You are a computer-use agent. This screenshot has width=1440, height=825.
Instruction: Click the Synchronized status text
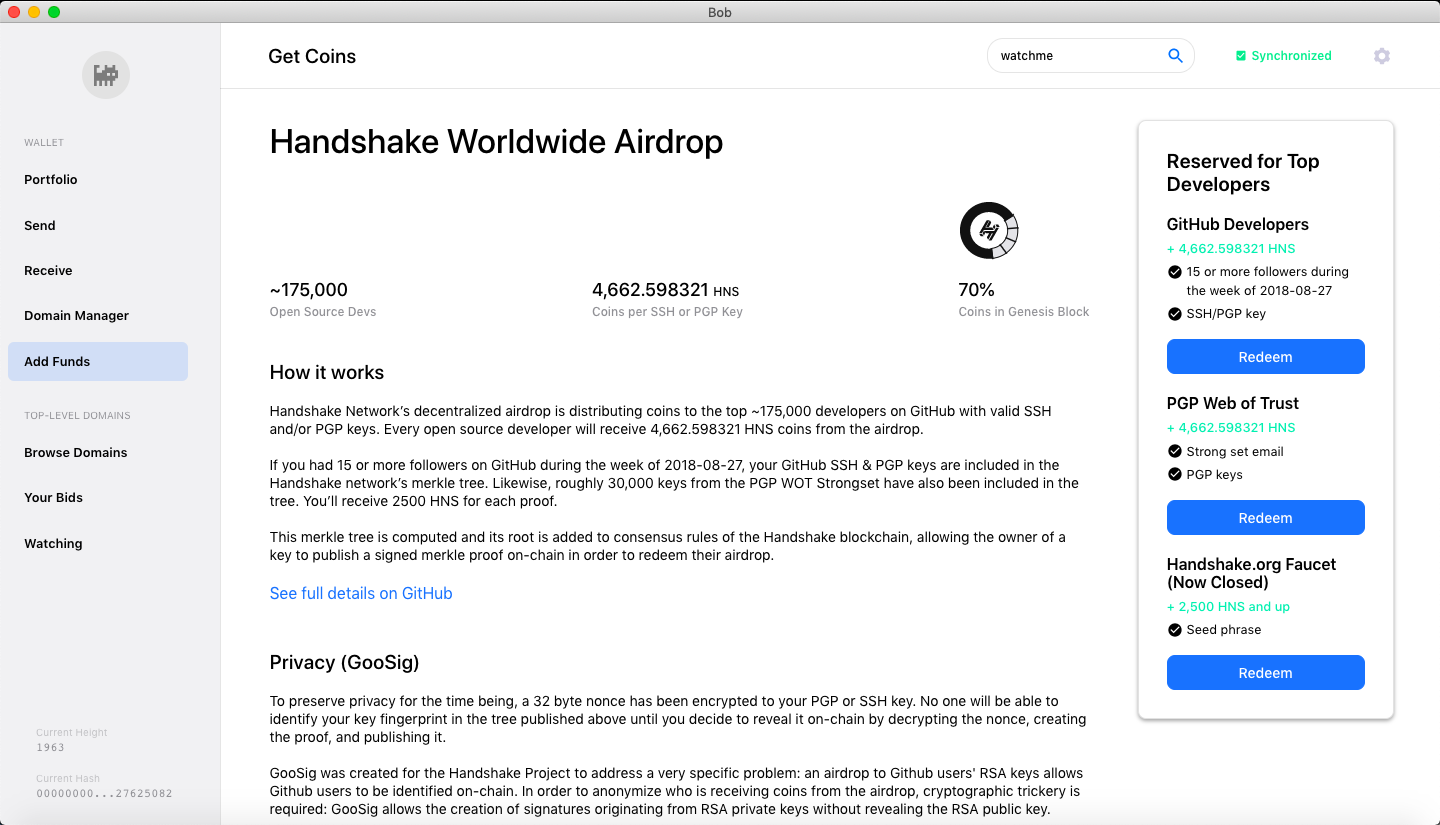tap(1291, 56)
